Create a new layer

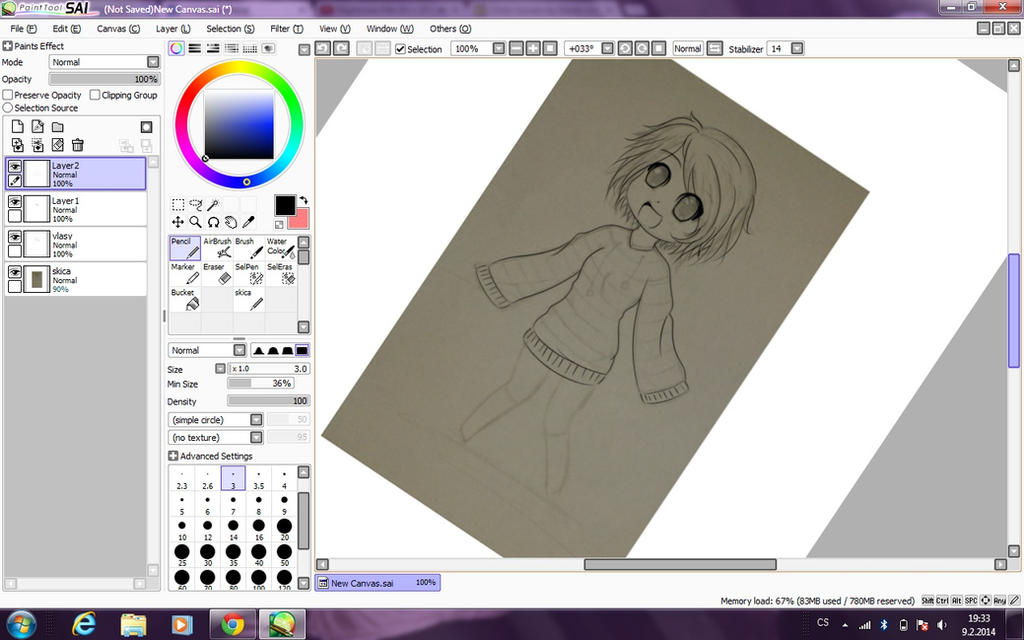(18, 127)
